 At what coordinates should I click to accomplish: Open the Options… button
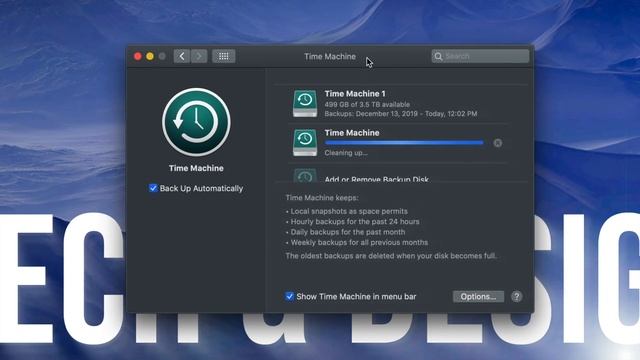[478, 297]
